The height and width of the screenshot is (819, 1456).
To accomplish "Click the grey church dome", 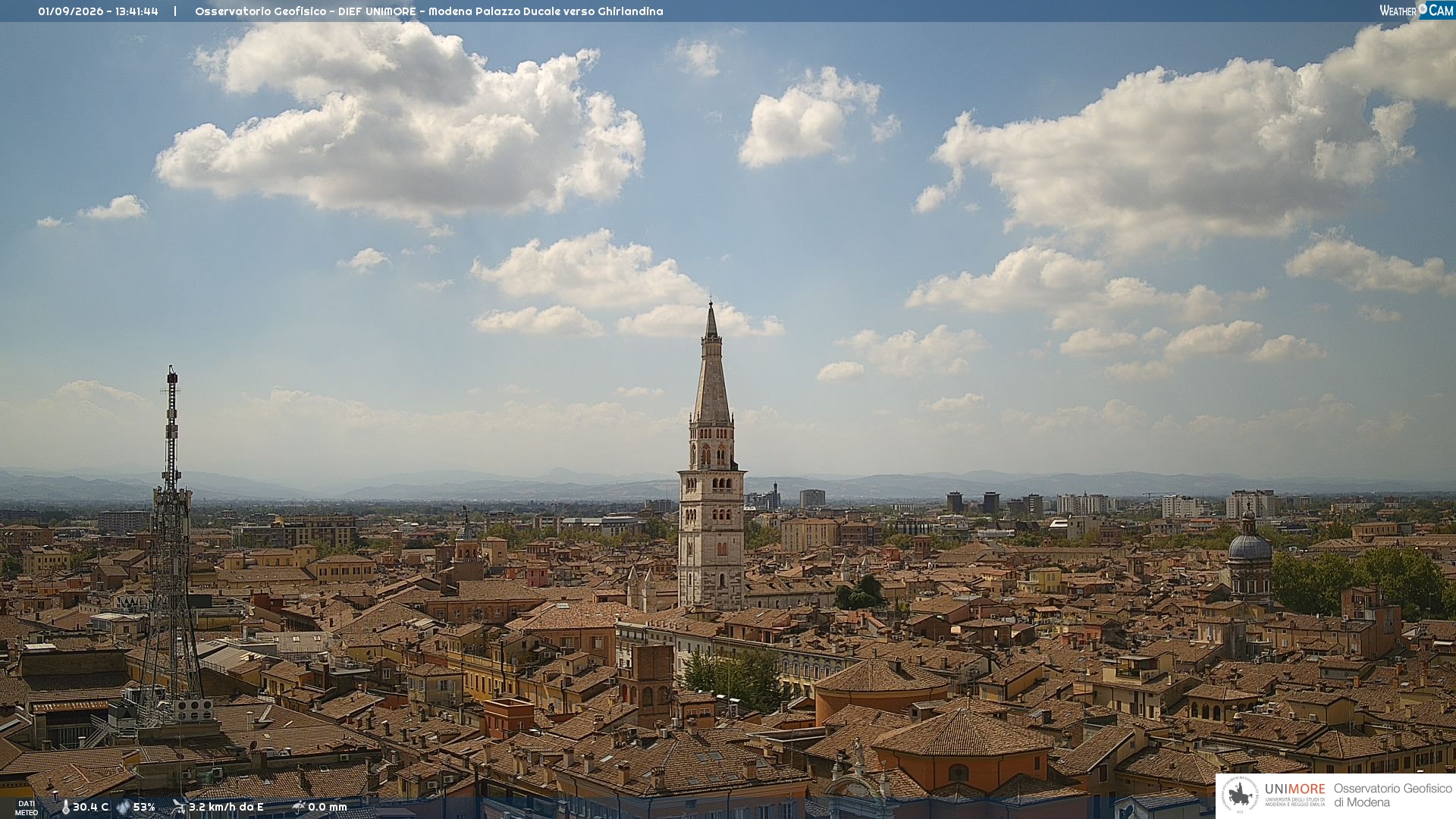I will (1249, 546).
